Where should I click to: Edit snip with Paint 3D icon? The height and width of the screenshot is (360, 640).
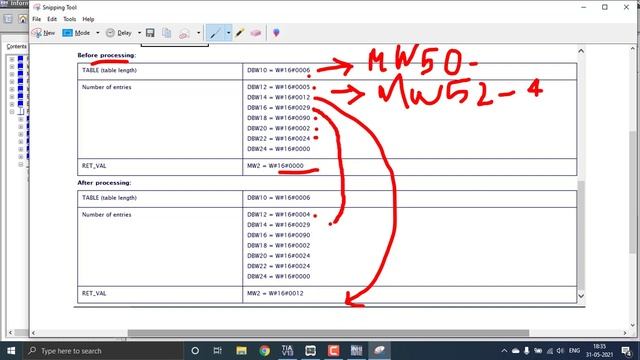pos(276,33)
